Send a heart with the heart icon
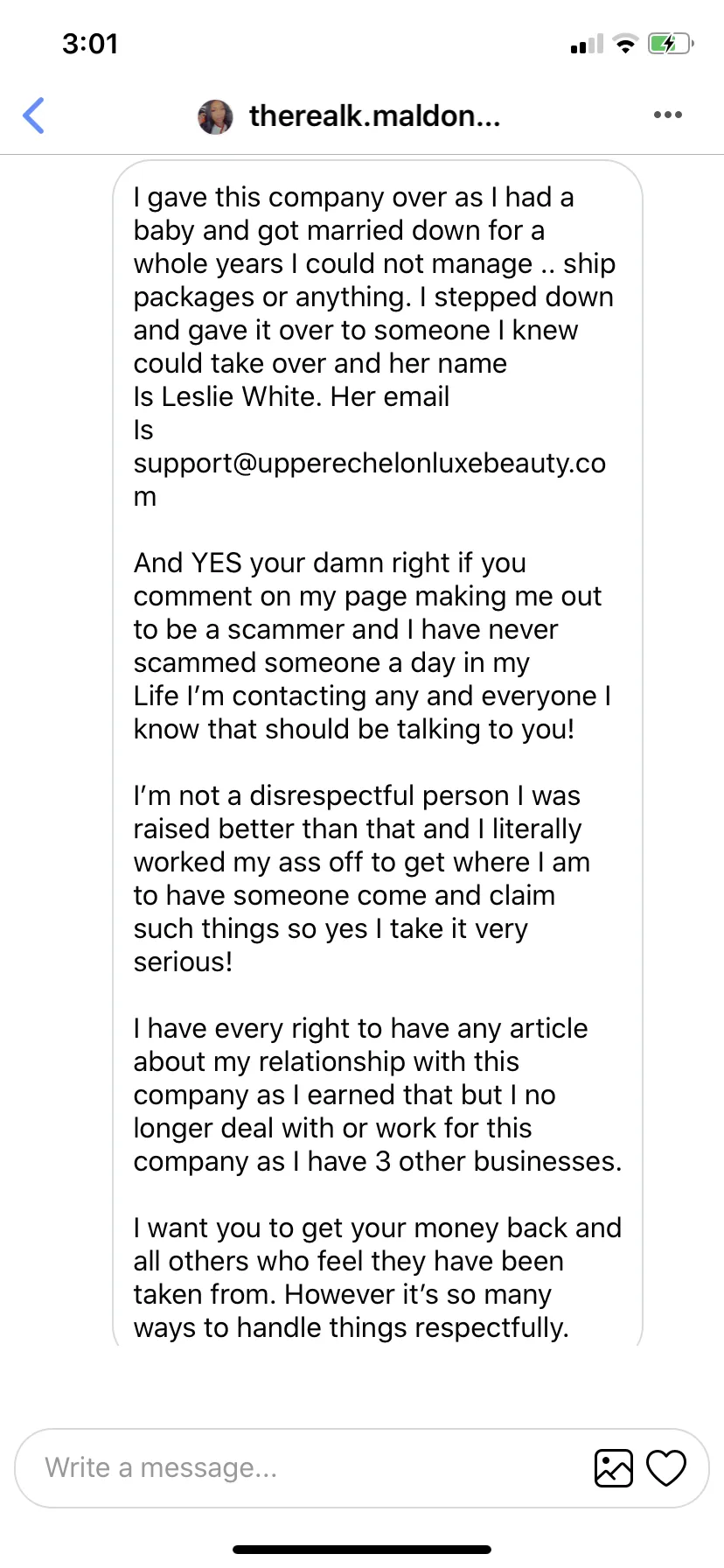The width and height of the screenshot is (724, 1568). coord(666,1467)
